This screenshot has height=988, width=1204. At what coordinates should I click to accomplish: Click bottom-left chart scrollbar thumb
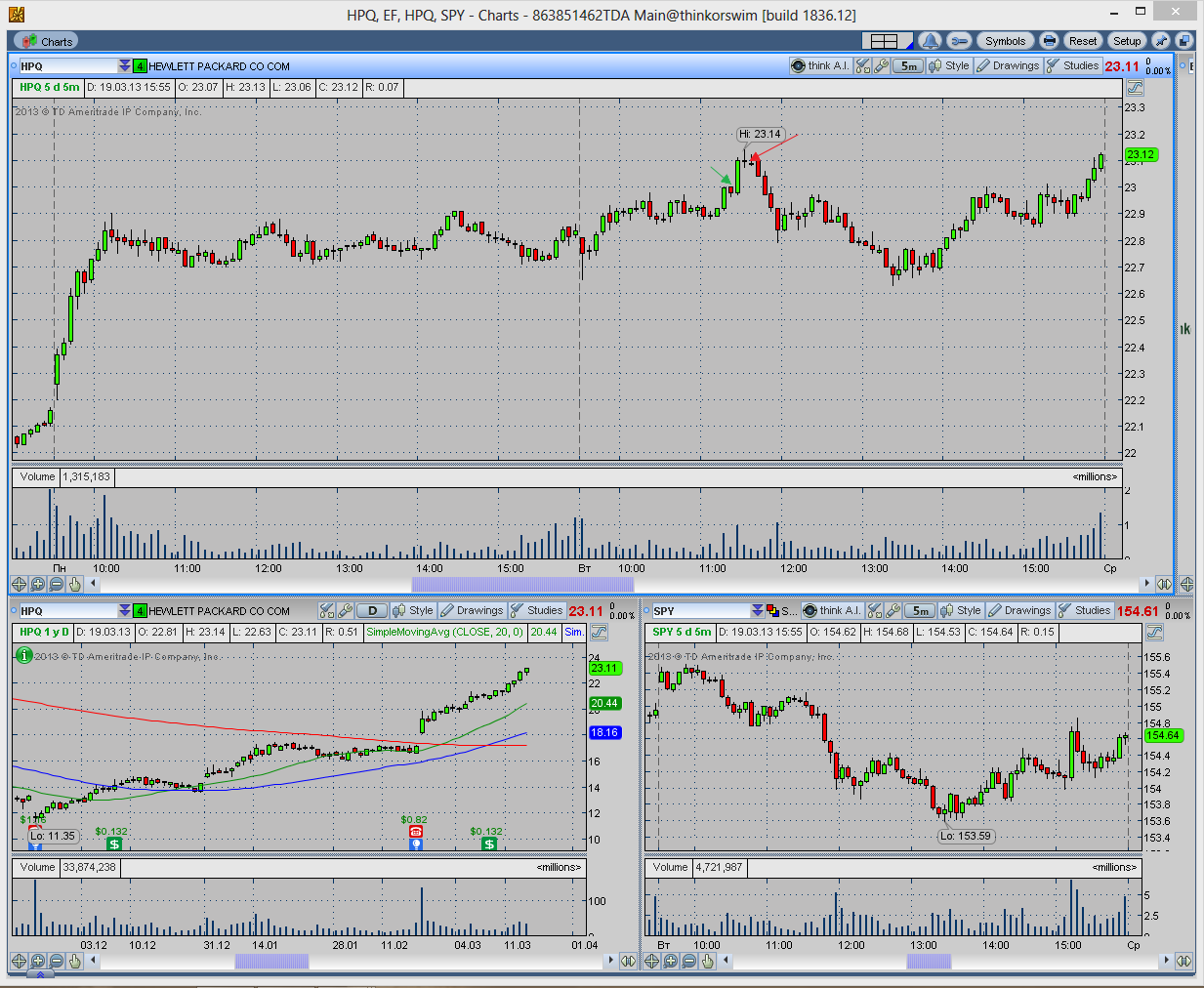tap(271, 961)
